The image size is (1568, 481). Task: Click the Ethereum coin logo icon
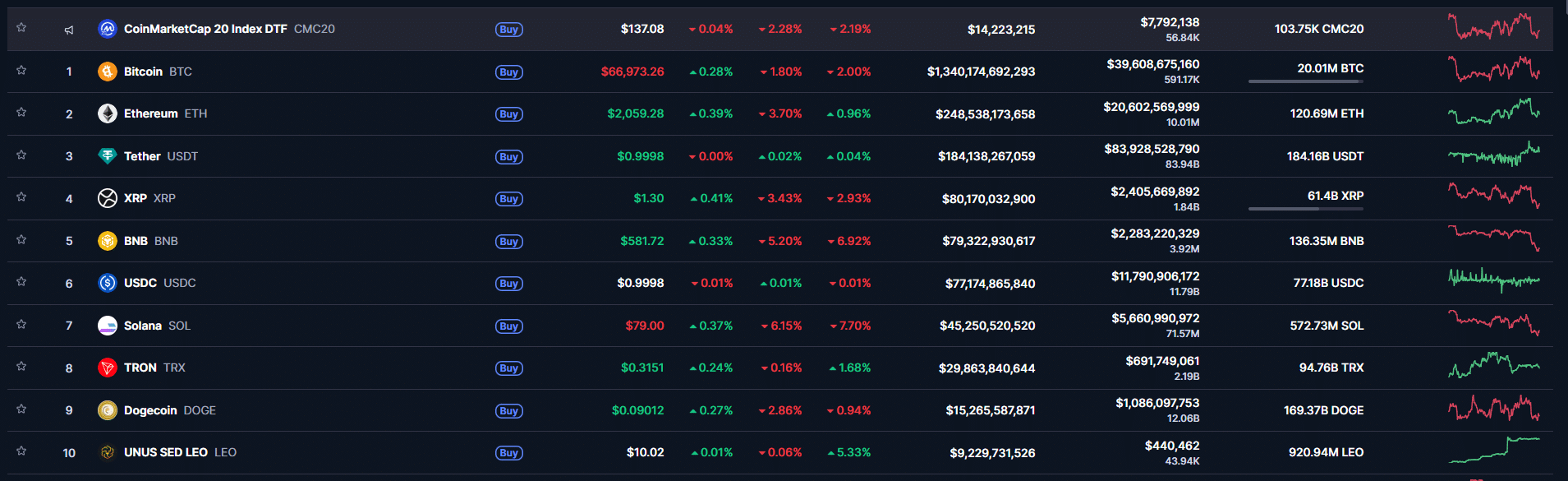click(x=107, y=113)
